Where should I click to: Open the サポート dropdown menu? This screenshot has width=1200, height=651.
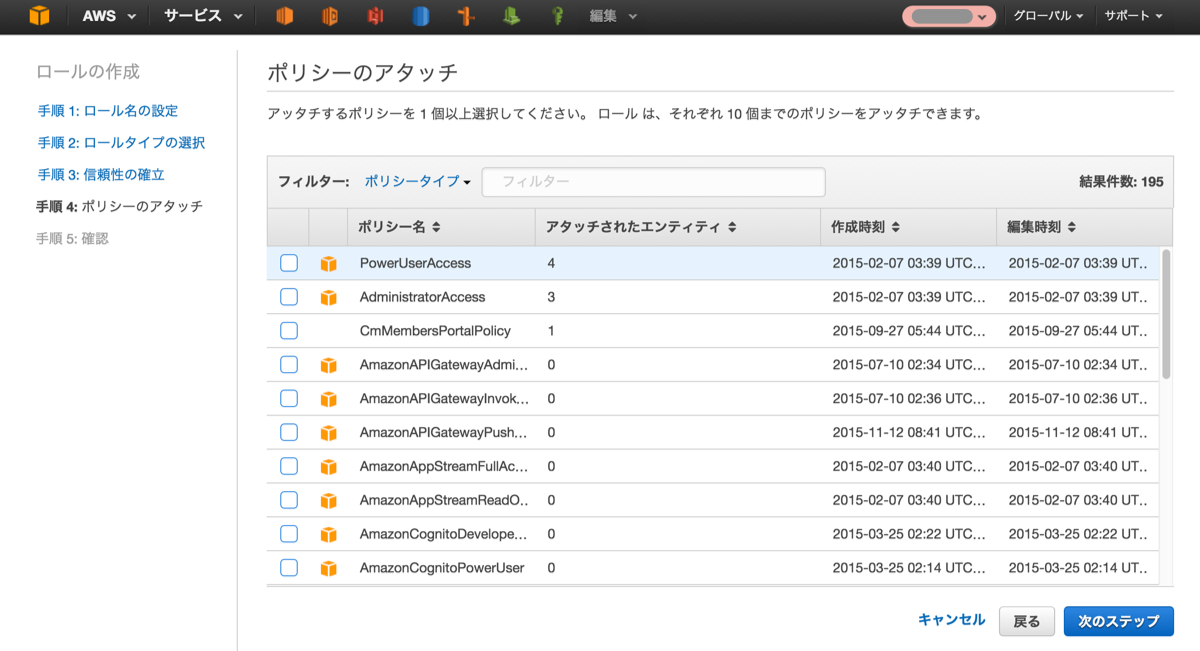click(1133, 16)
